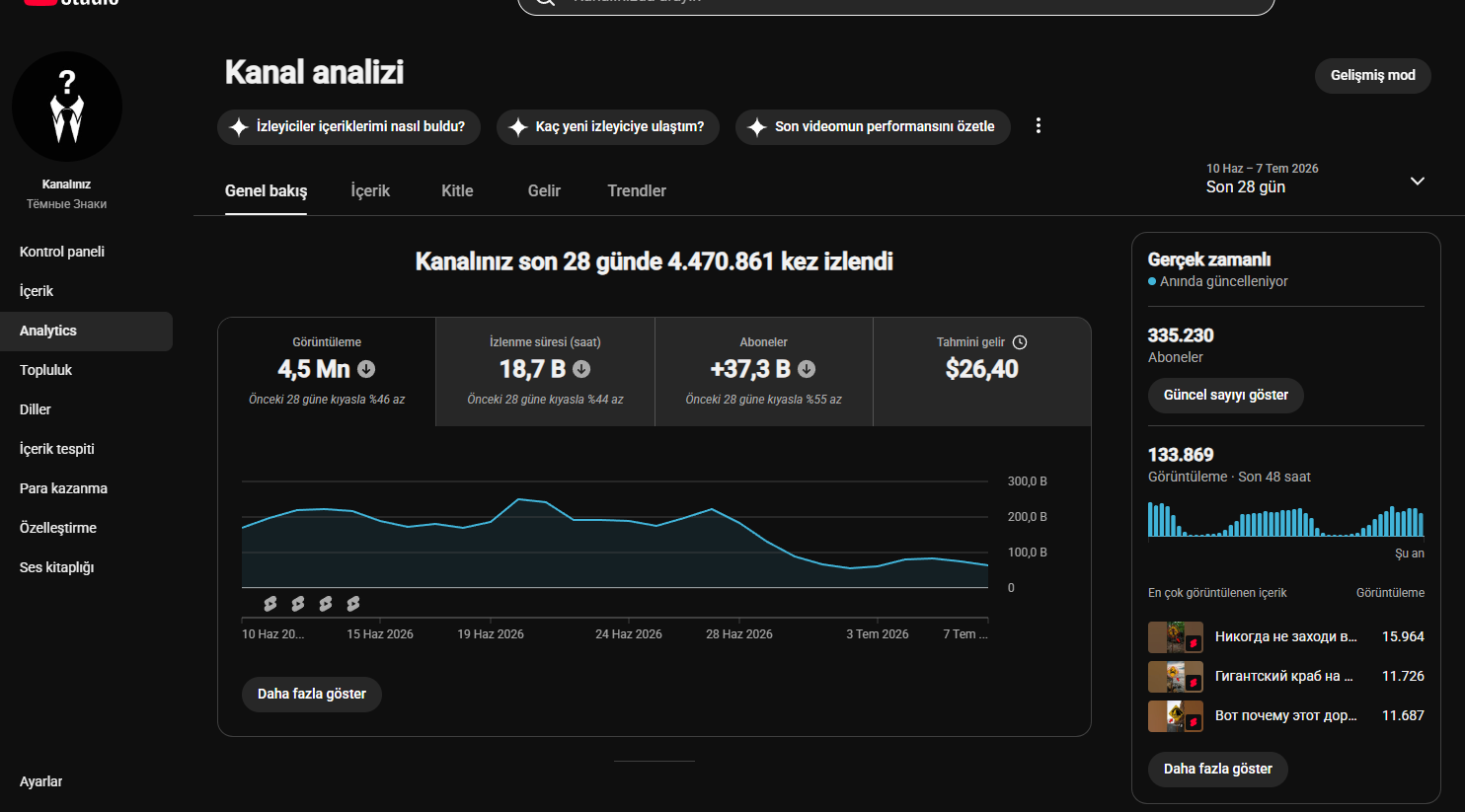
Task: Switch to the Genel bakış tab
Action: [x=266, y=191]
